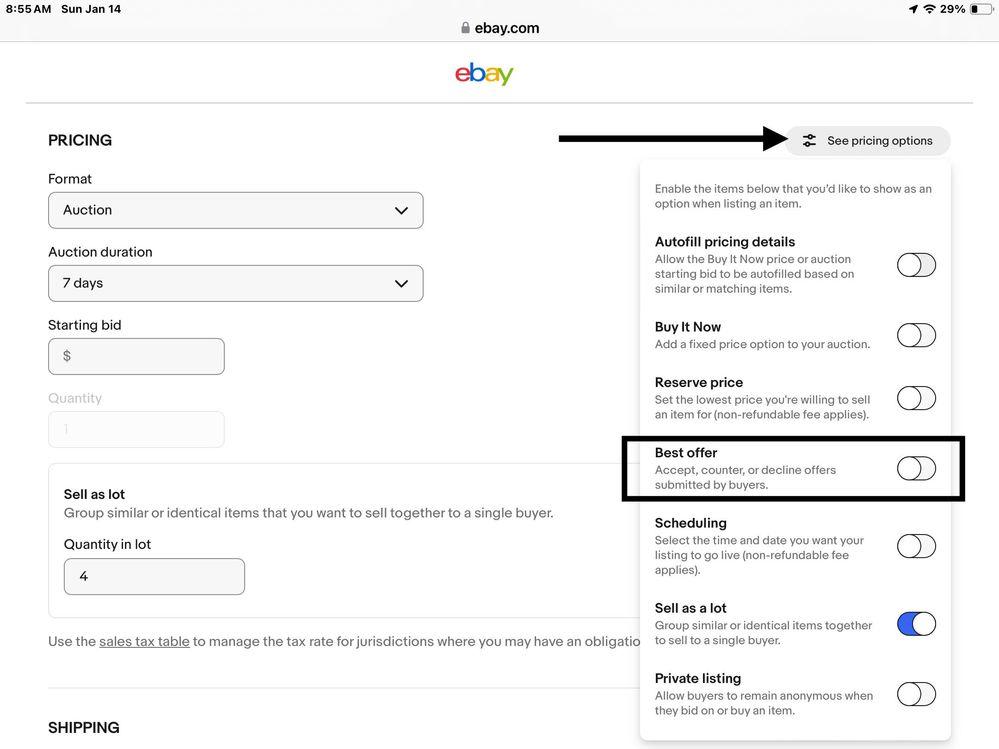999x749 pixels.
Task: Click the Quantity in lot label
Action: pyautogui.click(x=108, y=545)
